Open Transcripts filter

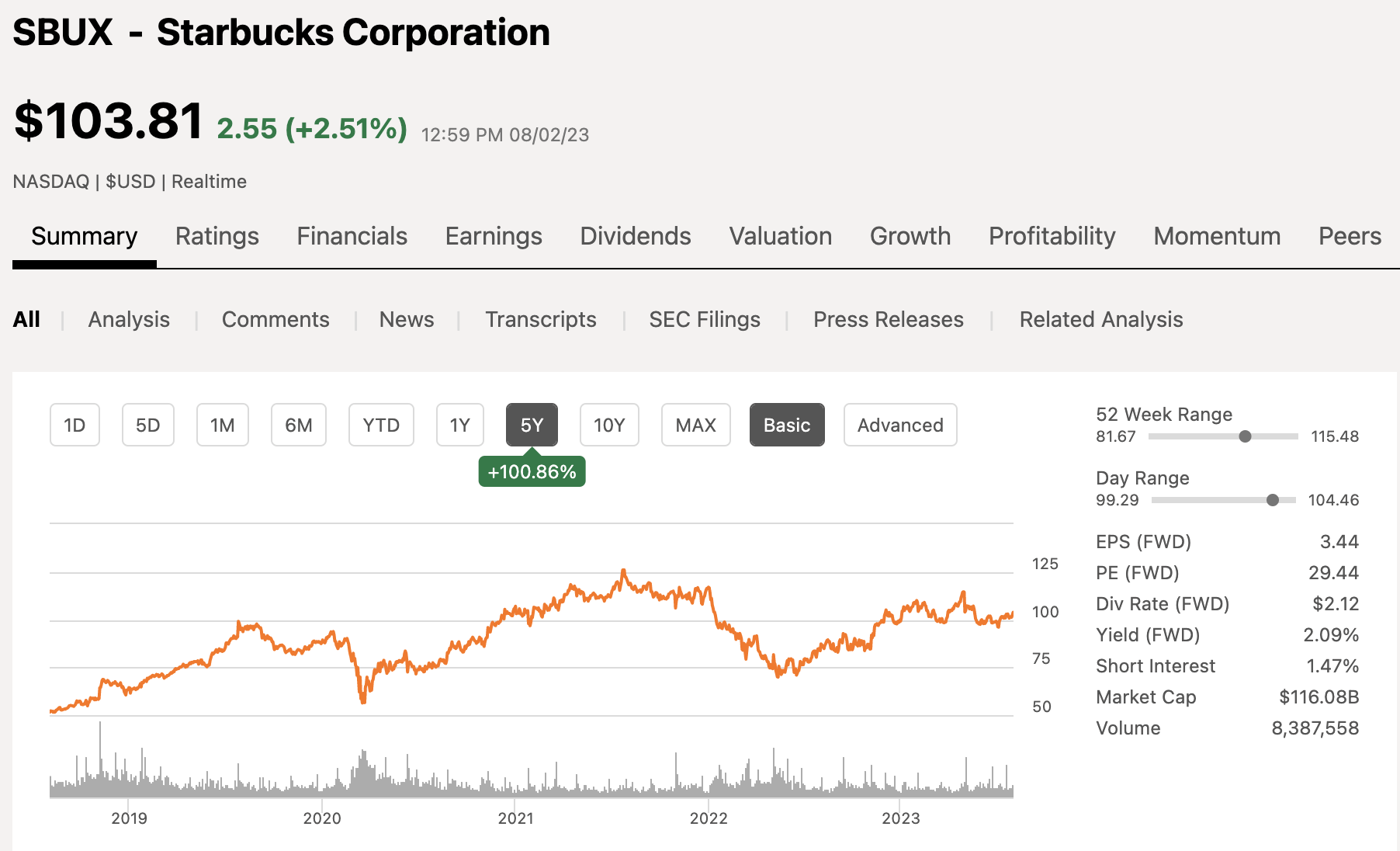point(541,319)
